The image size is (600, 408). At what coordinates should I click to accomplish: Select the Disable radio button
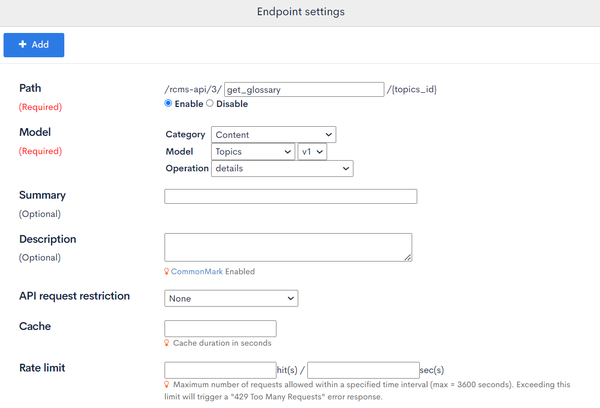coord(210,103)
